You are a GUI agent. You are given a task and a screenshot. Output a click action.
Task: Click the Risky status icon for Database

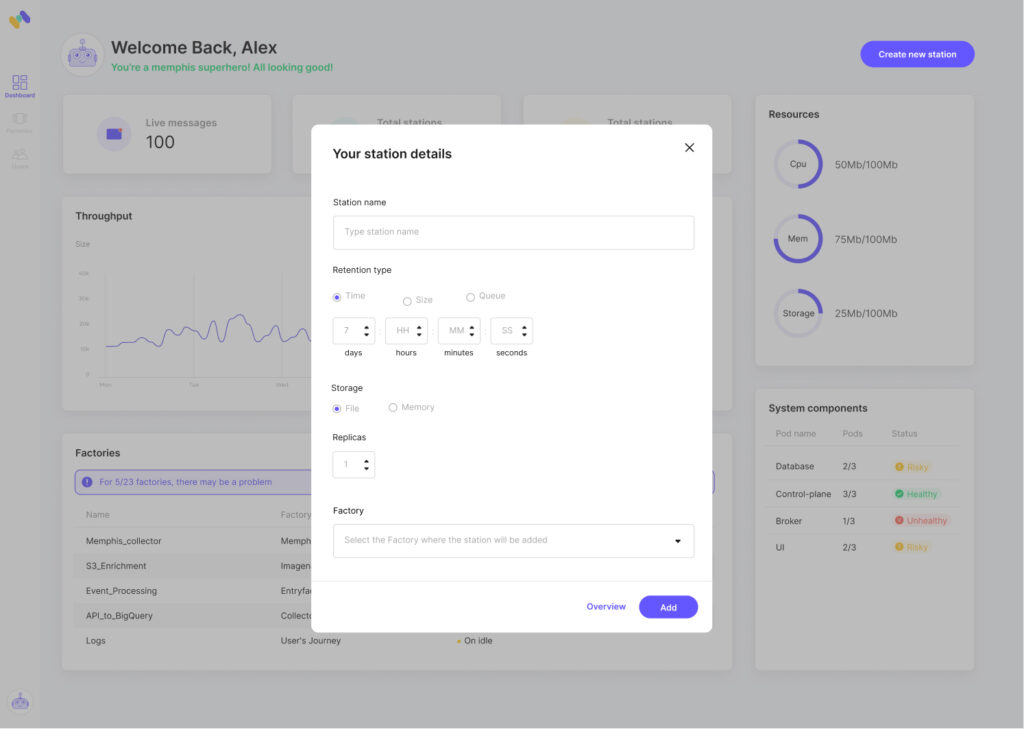click(899, 467)
